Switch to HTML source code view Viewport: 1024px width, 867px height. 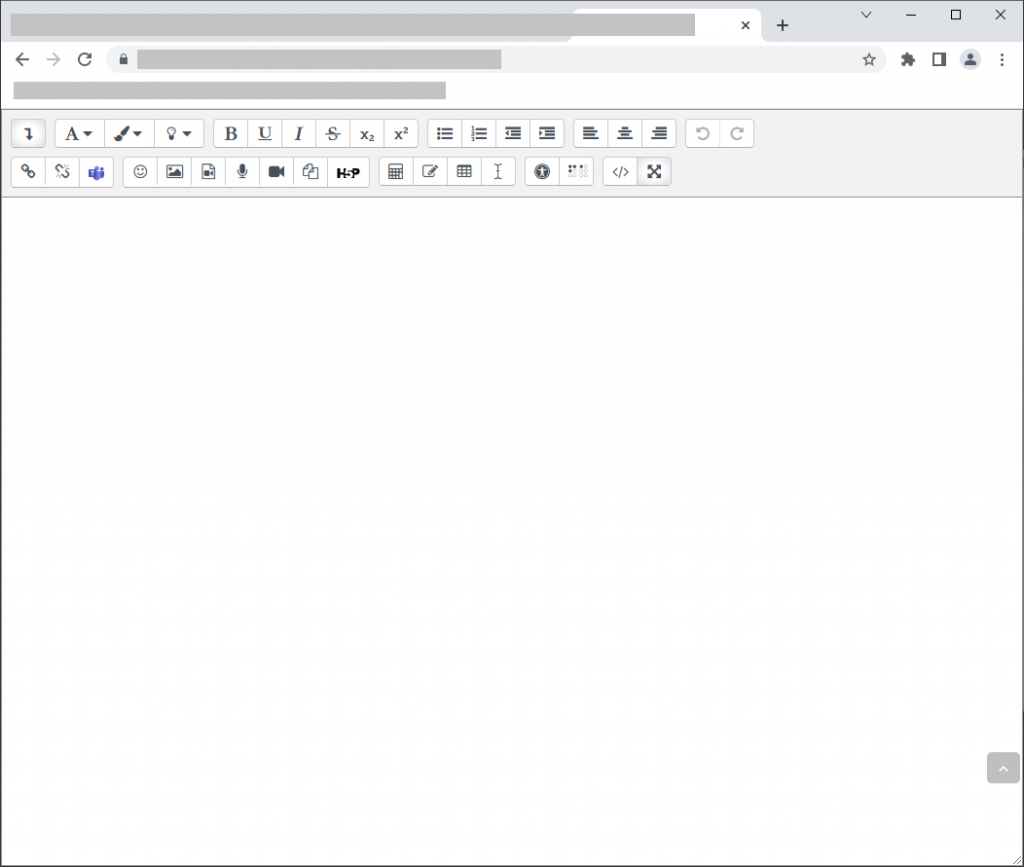[620, 172]
